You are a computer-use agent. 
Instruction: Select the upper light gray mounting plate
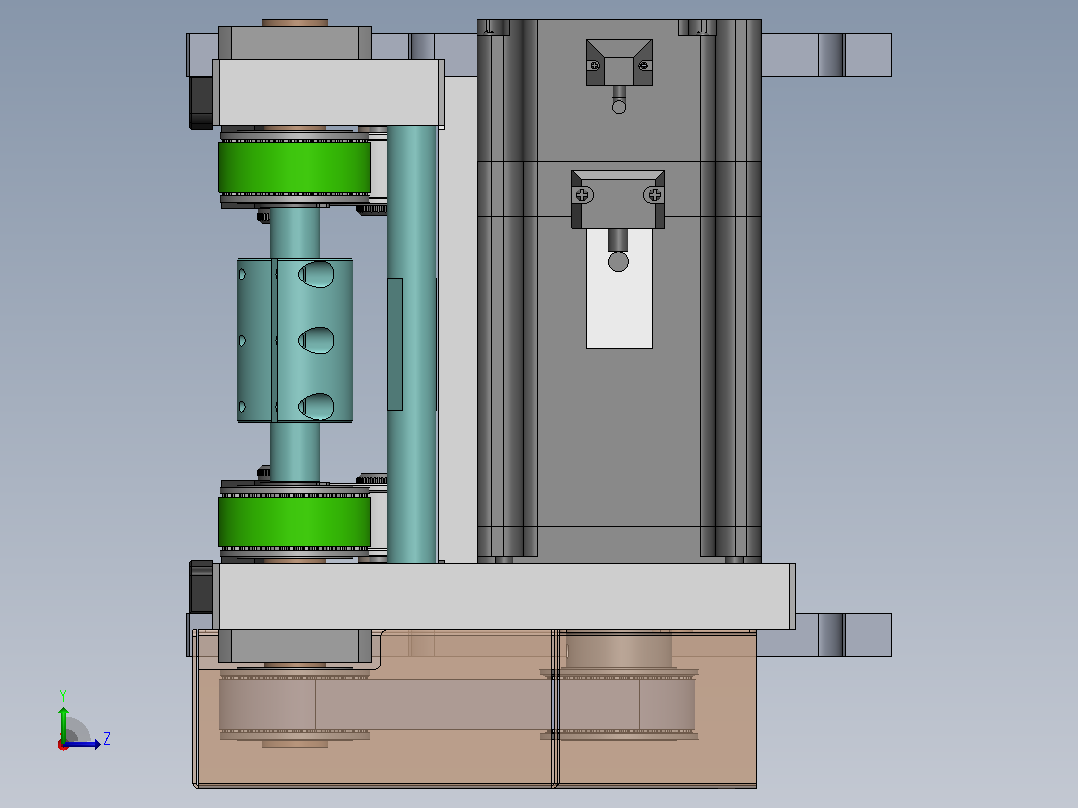click(x=329, y=93)
